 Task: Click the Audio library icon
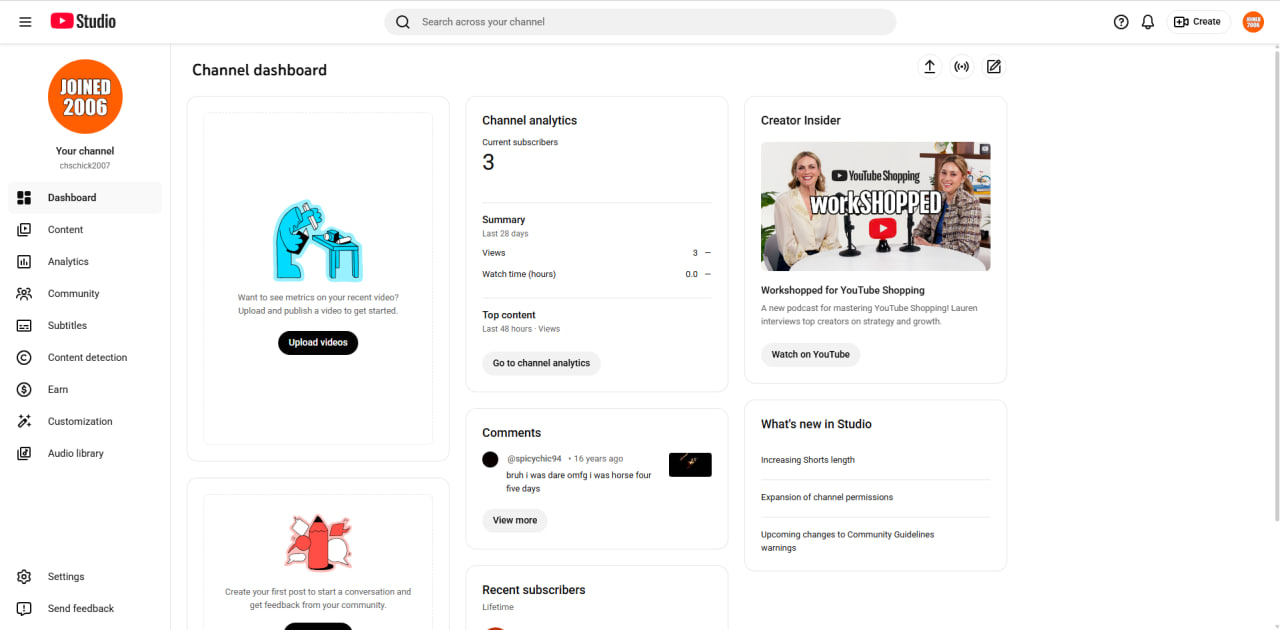(x=25, y=454)
